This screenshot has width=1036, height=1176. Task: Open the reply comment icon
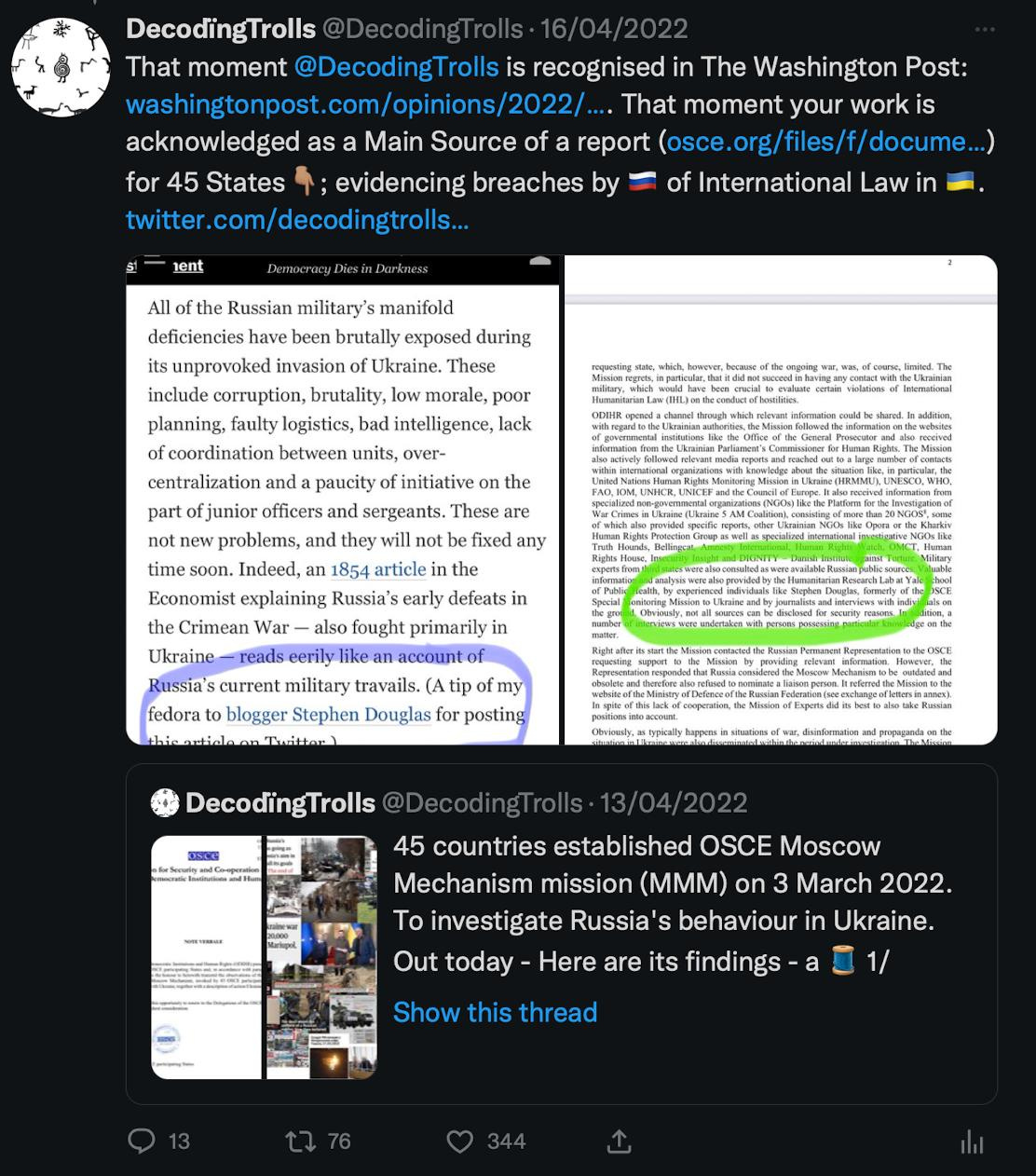pyautogui.click(x=142, y=1141)
